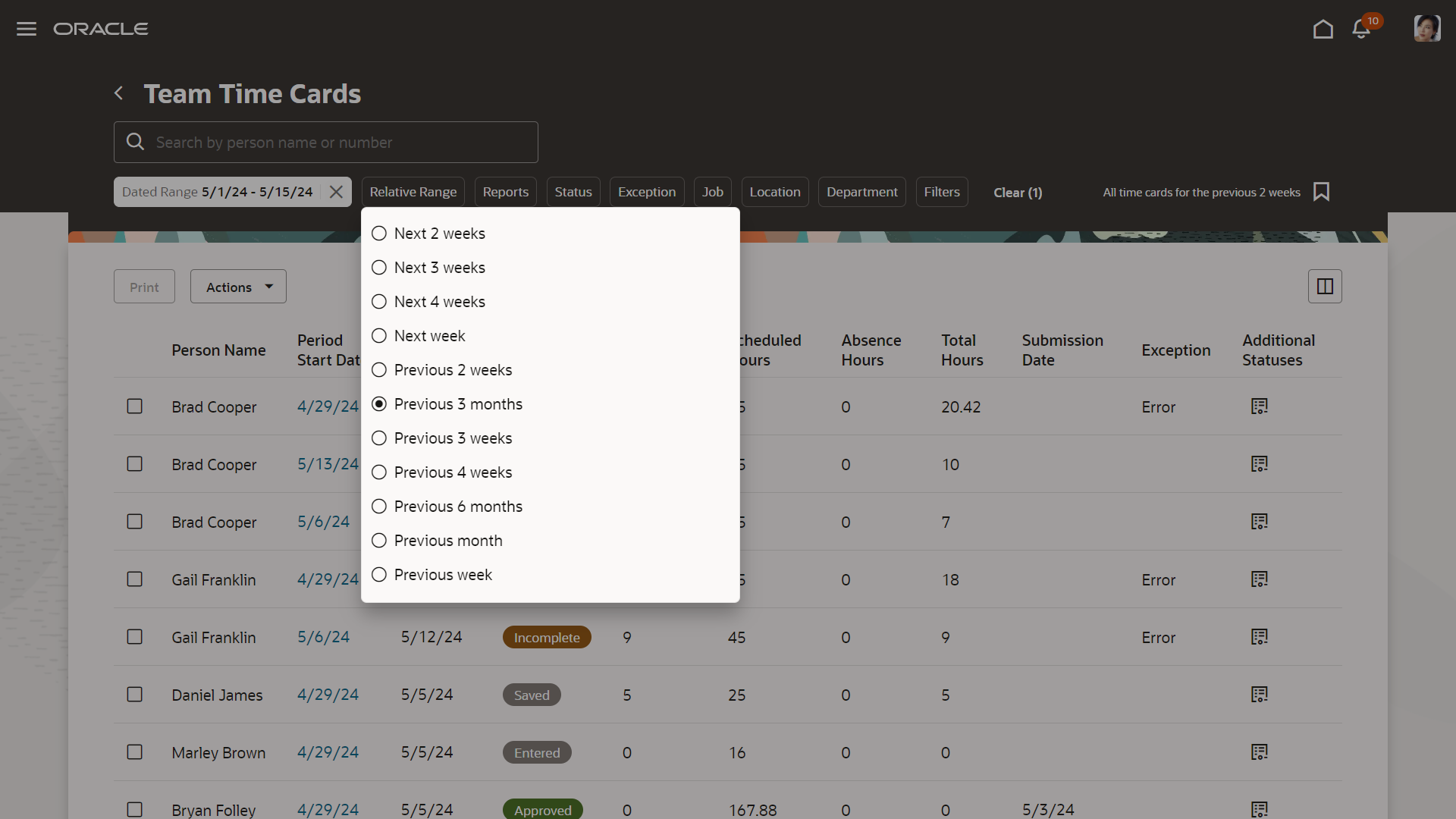Go to the Home icon
The height and width of the screenshot is (819, 1456).
click(1323, 29)
